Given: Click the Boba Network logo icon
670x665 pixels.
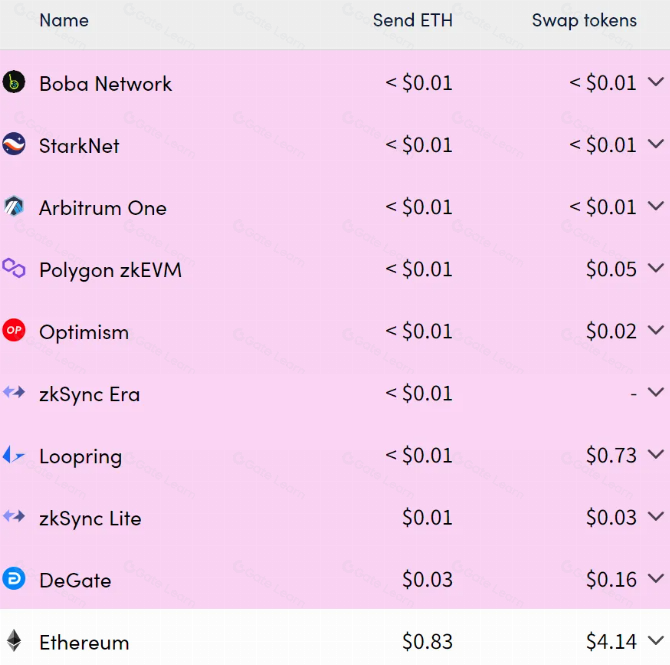Looking at the screenshot, I should click(x=14, y=82).
